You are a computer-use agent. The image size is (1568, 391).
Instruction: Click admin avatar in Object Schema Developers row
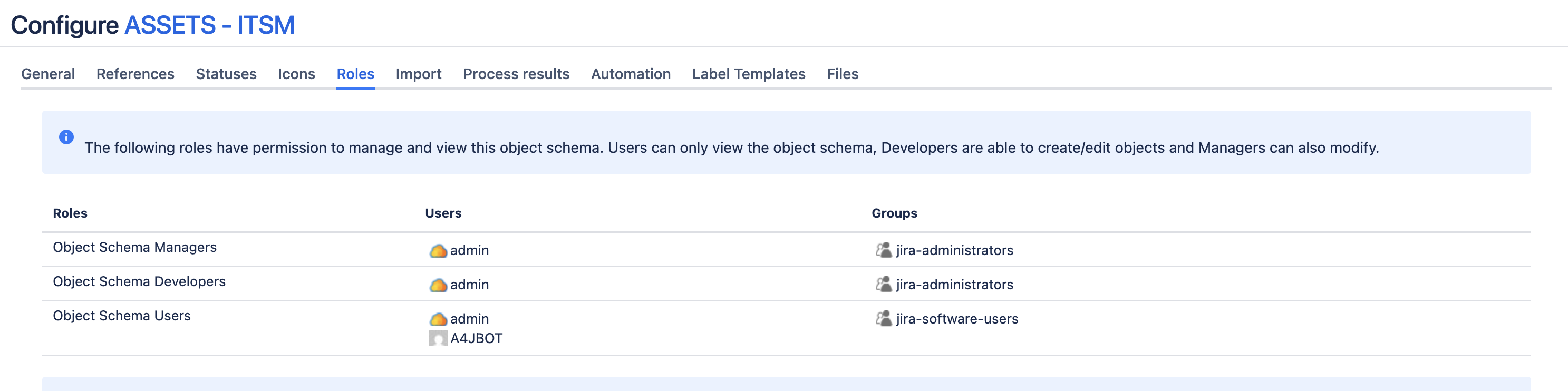pyautogui.click(x=438, y=285)
